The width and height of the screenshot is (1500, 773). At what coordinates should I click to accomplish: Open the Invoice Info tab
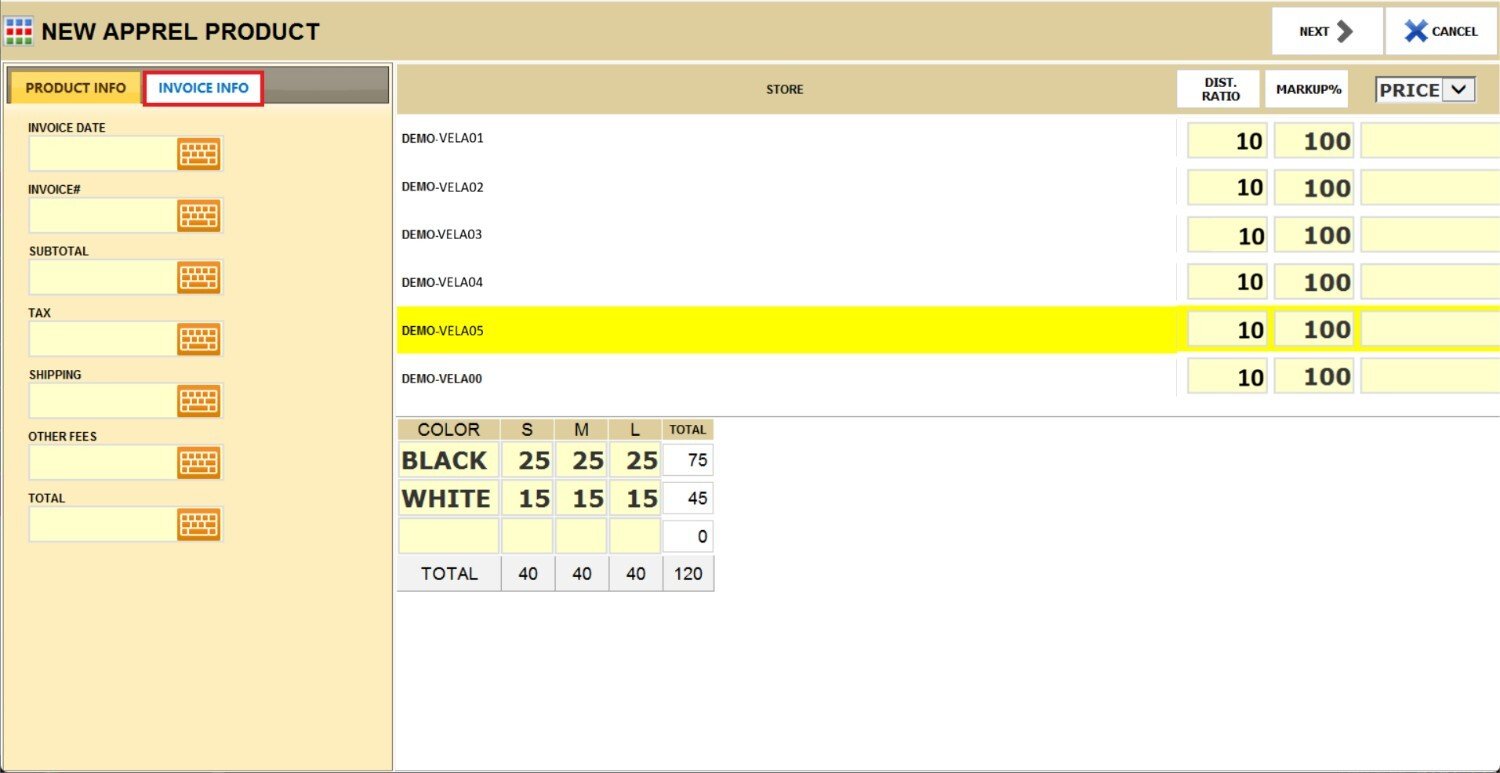(203, 88)
